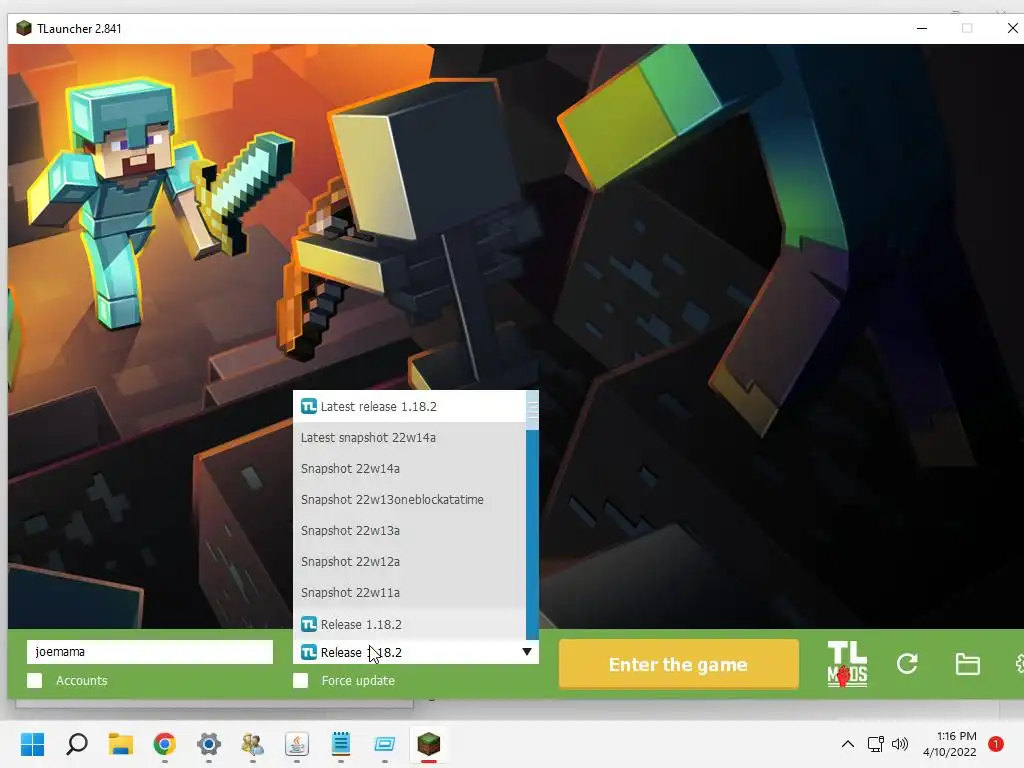Open taskbar Search
The height and width of the screenshot is (768, 1024).
point(76,744)
